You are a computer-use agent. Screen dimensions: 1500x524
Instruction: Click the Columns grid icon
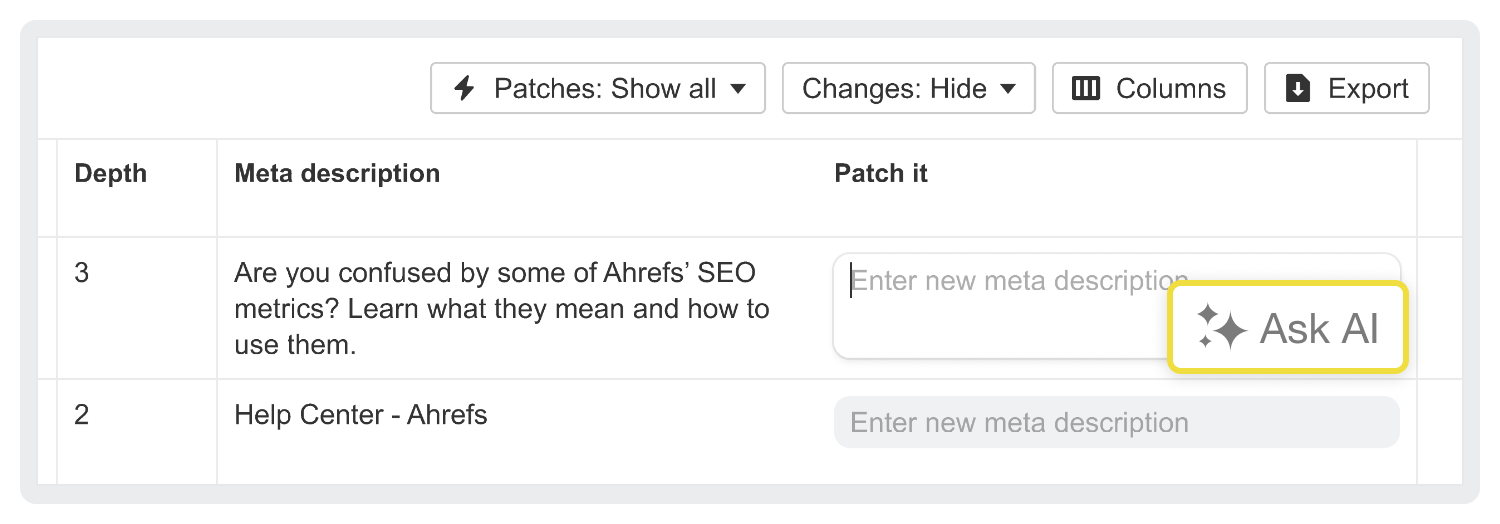tap(1086, 88)
